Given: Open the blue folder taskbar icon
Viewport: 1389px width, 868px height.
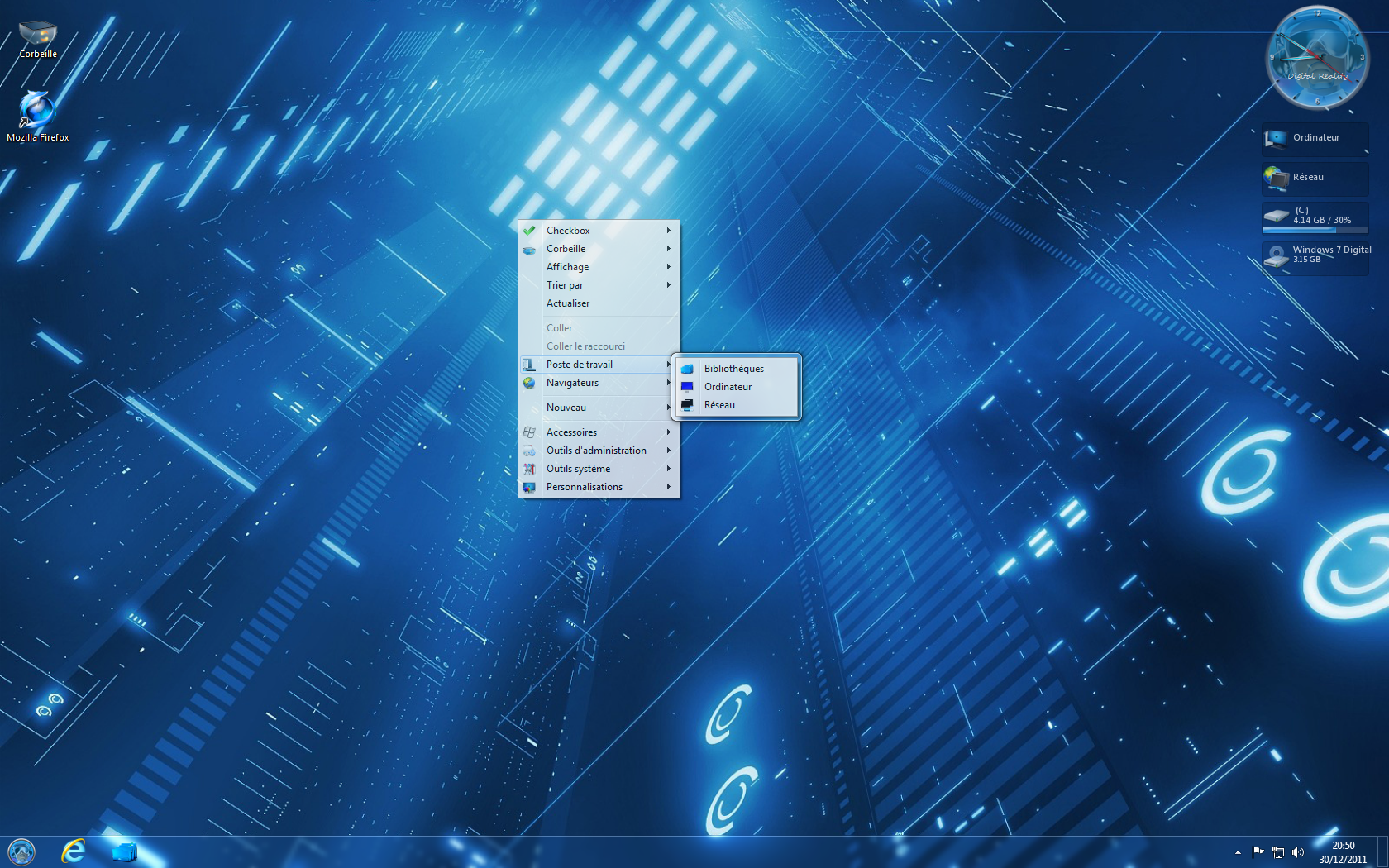Looking at the screenshot, I should click(x=124, y=851).
